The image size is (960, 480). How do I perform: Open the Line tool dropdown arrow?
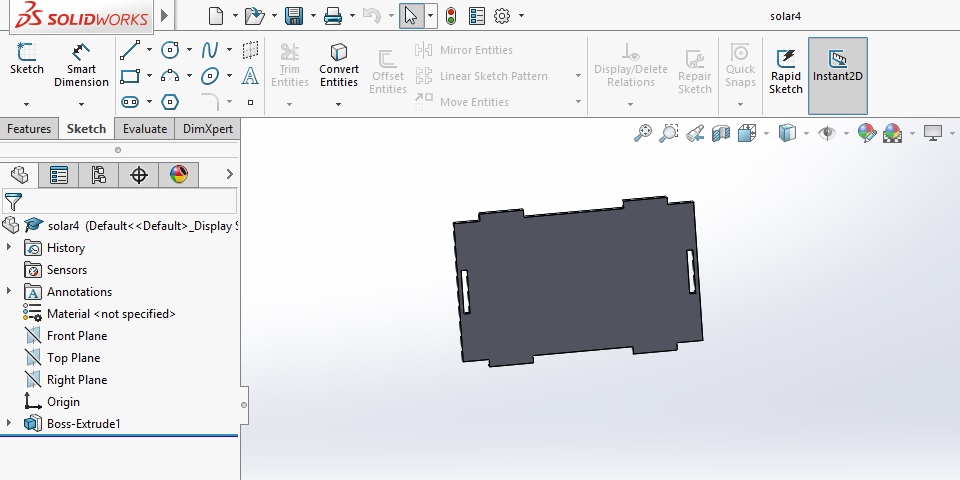[149, 50]
